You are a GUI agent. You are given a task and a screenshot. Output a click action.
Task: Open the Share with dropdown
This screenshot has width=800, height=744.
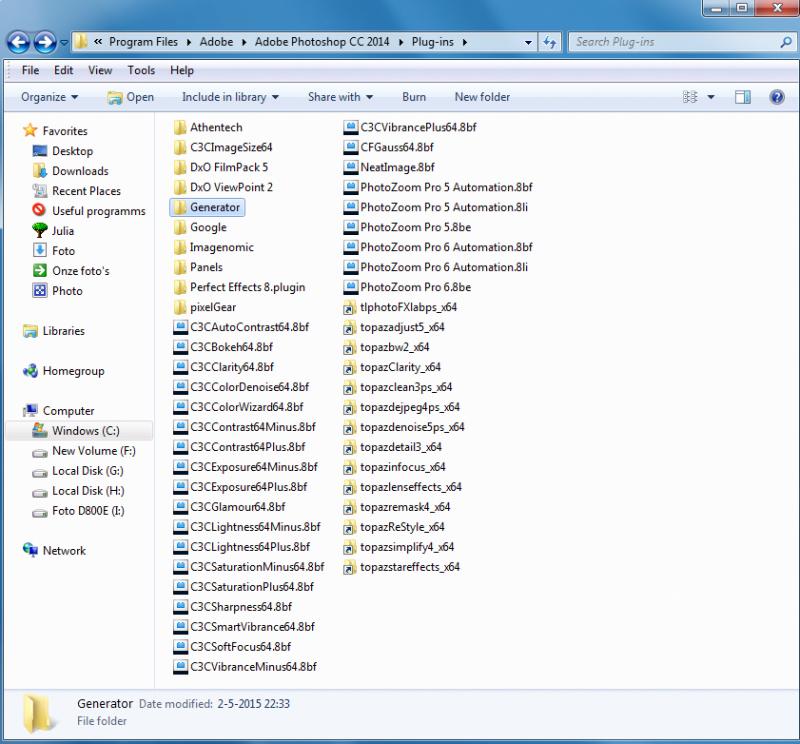point(340,97)
